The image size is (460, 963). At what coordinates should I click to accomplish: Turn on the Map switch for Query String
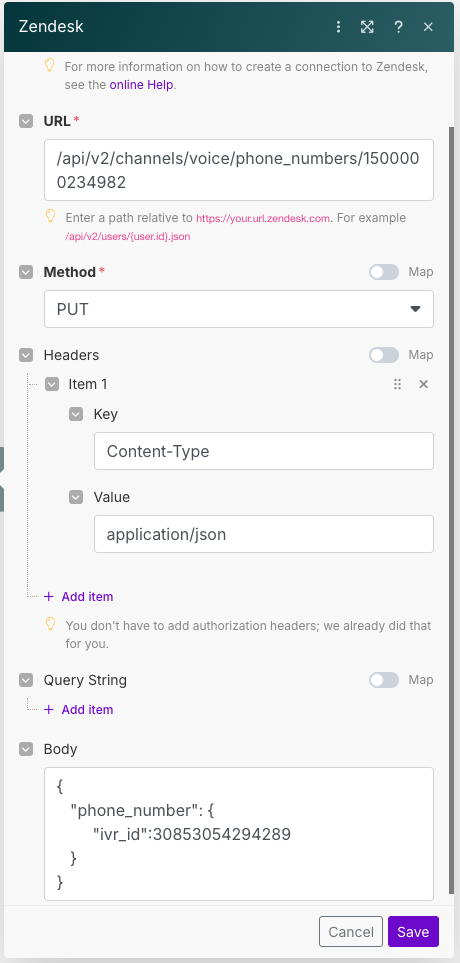coord(384,680)
